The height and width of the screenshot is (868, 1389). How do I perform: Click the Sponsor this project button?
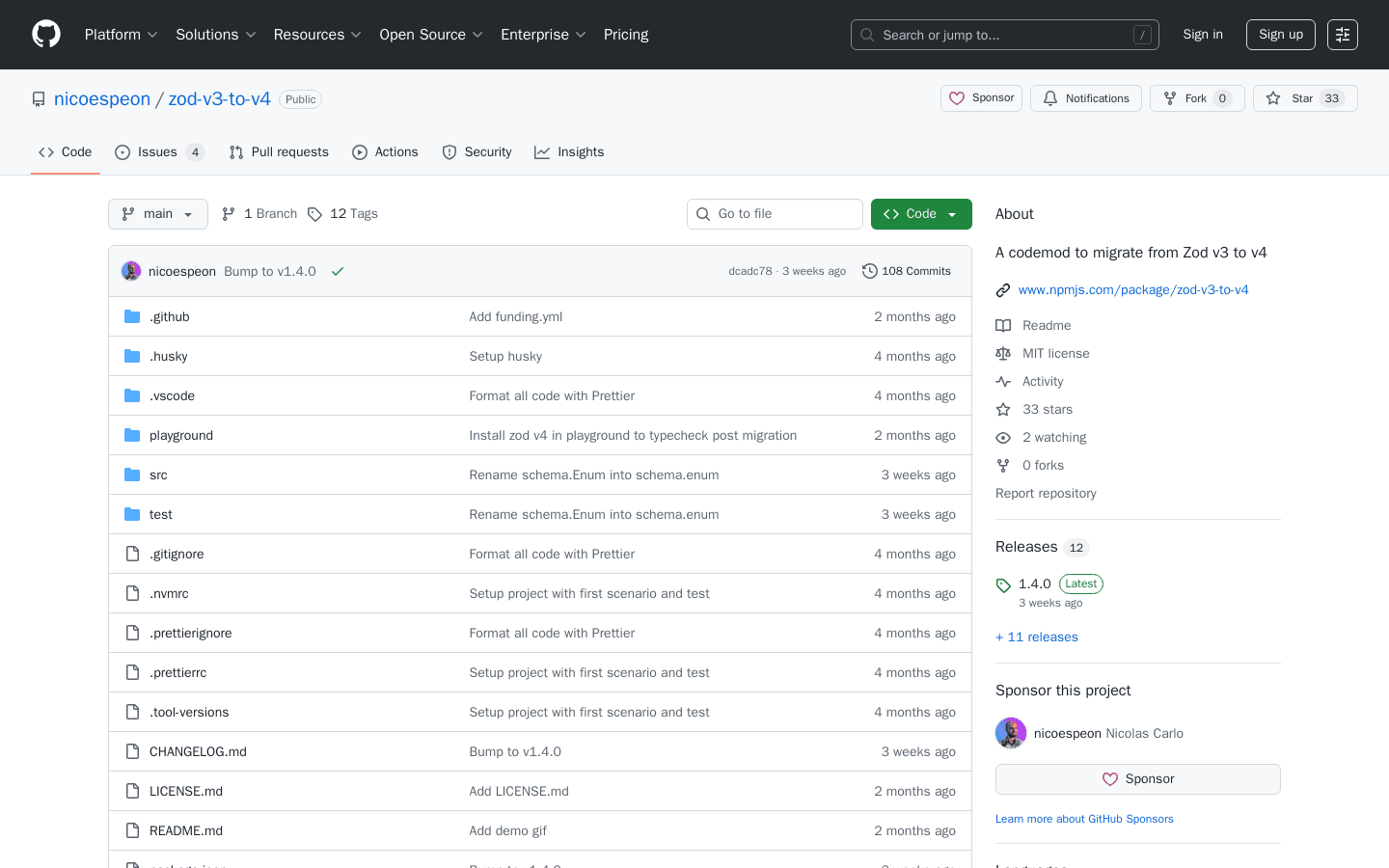pyautogui.click(x=1137, y=778)
